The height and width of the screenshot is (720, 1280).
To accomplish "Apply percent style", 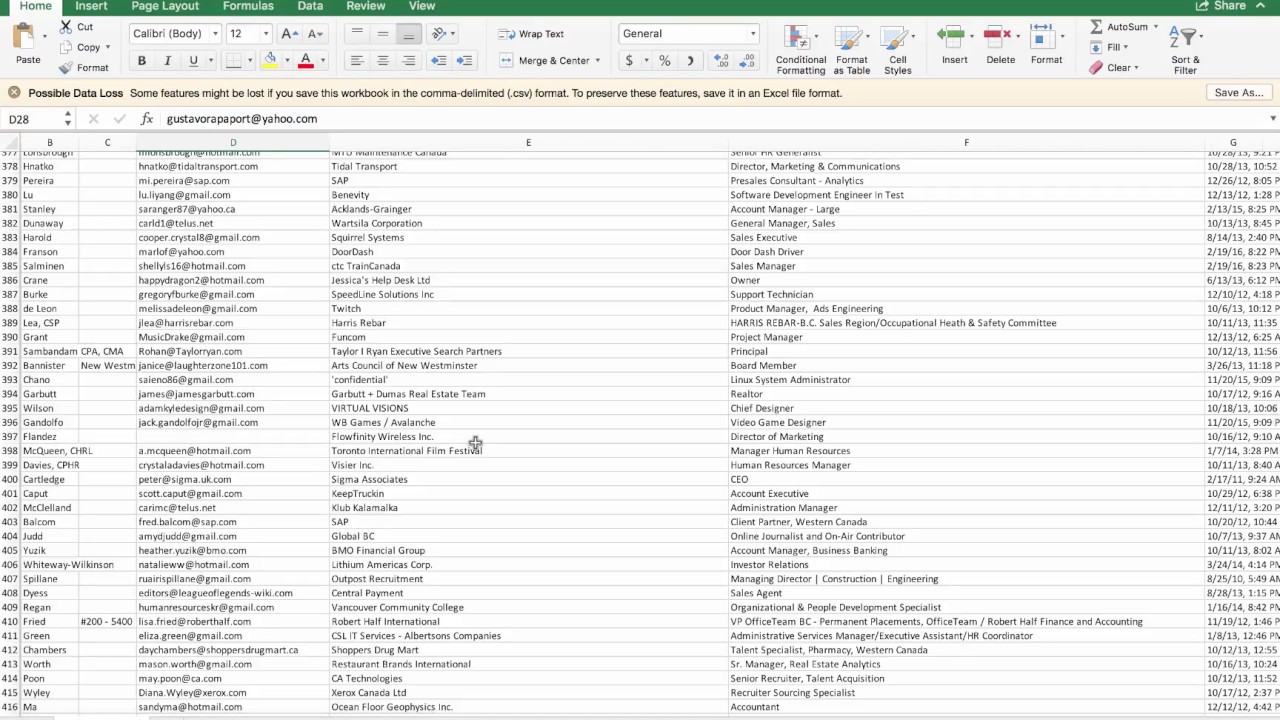I will (x=665, y=61).
